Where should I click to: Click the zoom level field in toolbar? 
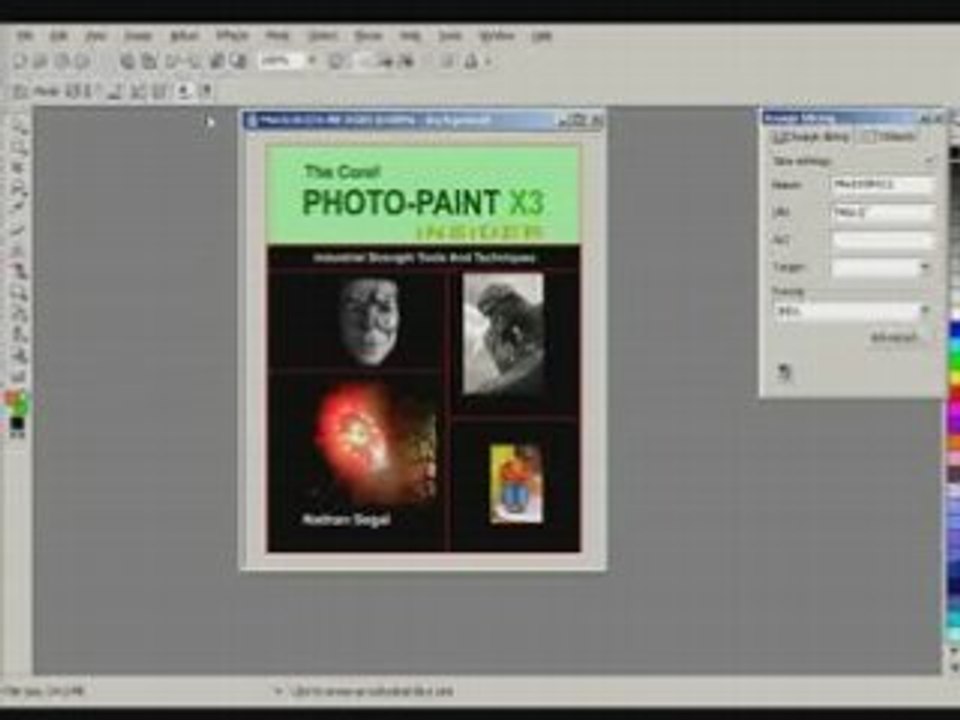[x=280, y=61]
